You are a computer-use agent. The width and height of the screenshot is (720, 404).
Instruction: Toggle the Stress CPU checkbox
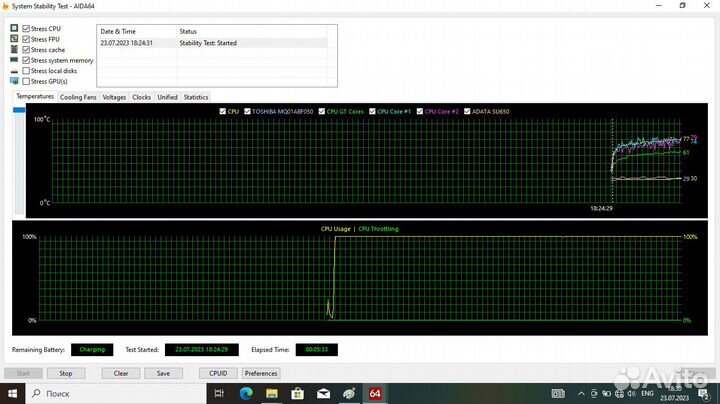[26, 28]
